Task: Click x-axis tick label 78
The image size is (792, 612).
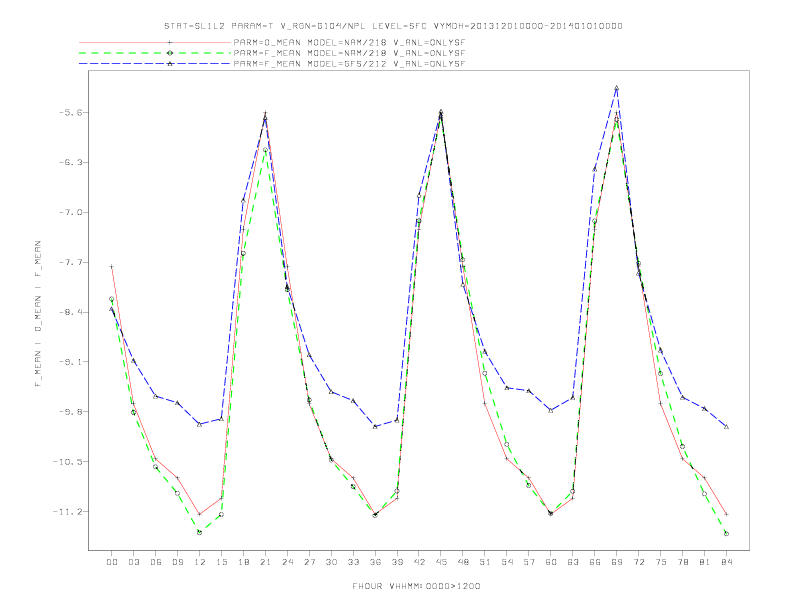Action: [x=683, y=562]
